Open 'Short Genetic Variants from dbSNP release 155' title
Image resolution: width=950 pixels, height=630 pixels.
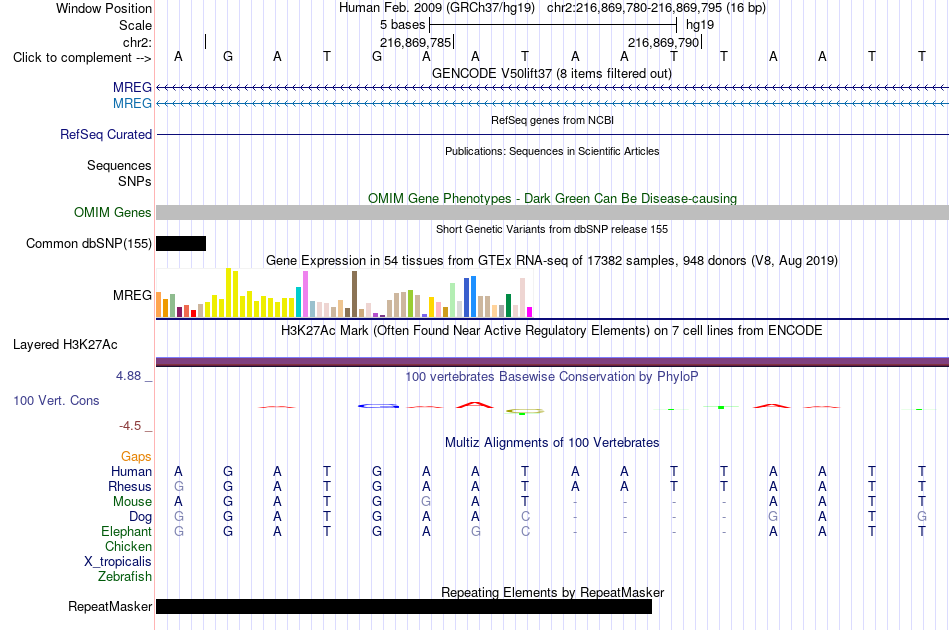[x=552, y=229]
